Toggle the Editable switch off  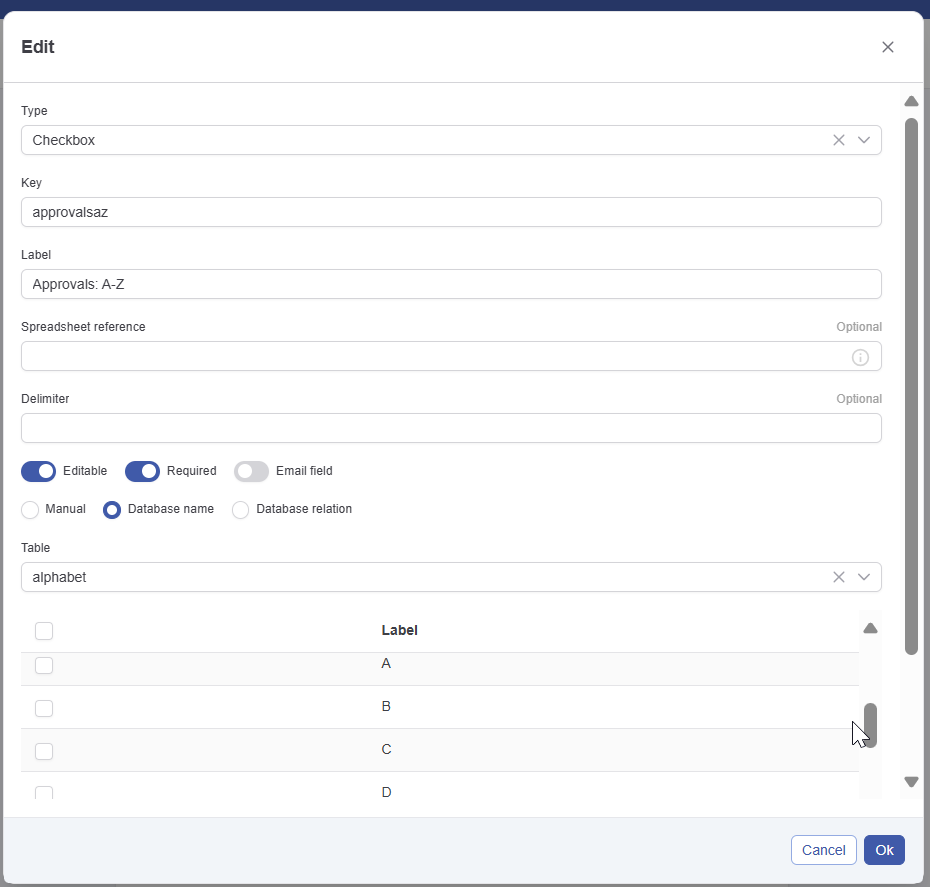coord(39,471)
